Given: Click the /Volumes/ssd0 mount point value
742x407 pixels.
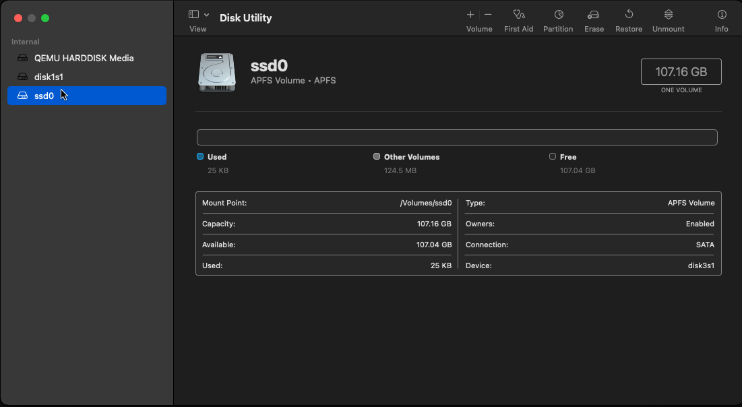Looking at the screenshot, I should click(x=425, y=203).
